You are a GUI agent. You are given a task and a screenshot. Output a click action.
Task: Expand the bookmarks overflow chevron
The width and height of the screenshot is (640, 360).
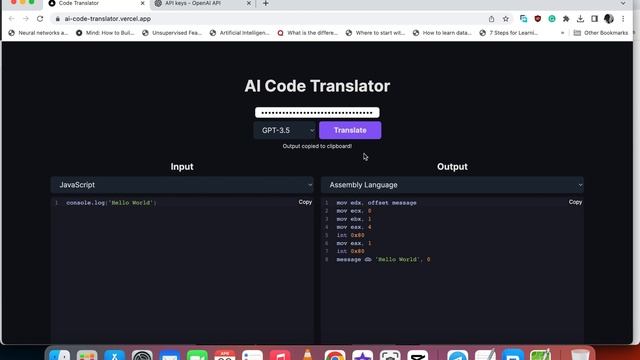(562, 33)
